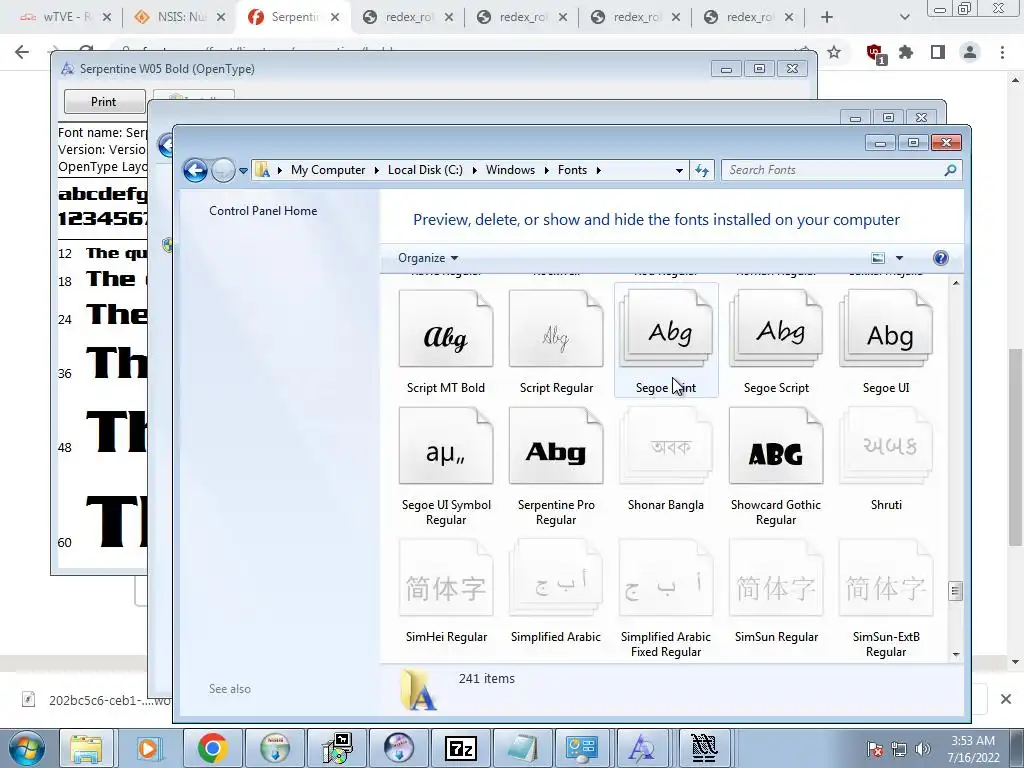The image size is (1024, 768).
Task: Switch to first redex_rol tab
Action: pyautogui.click(x=408, y=17)
